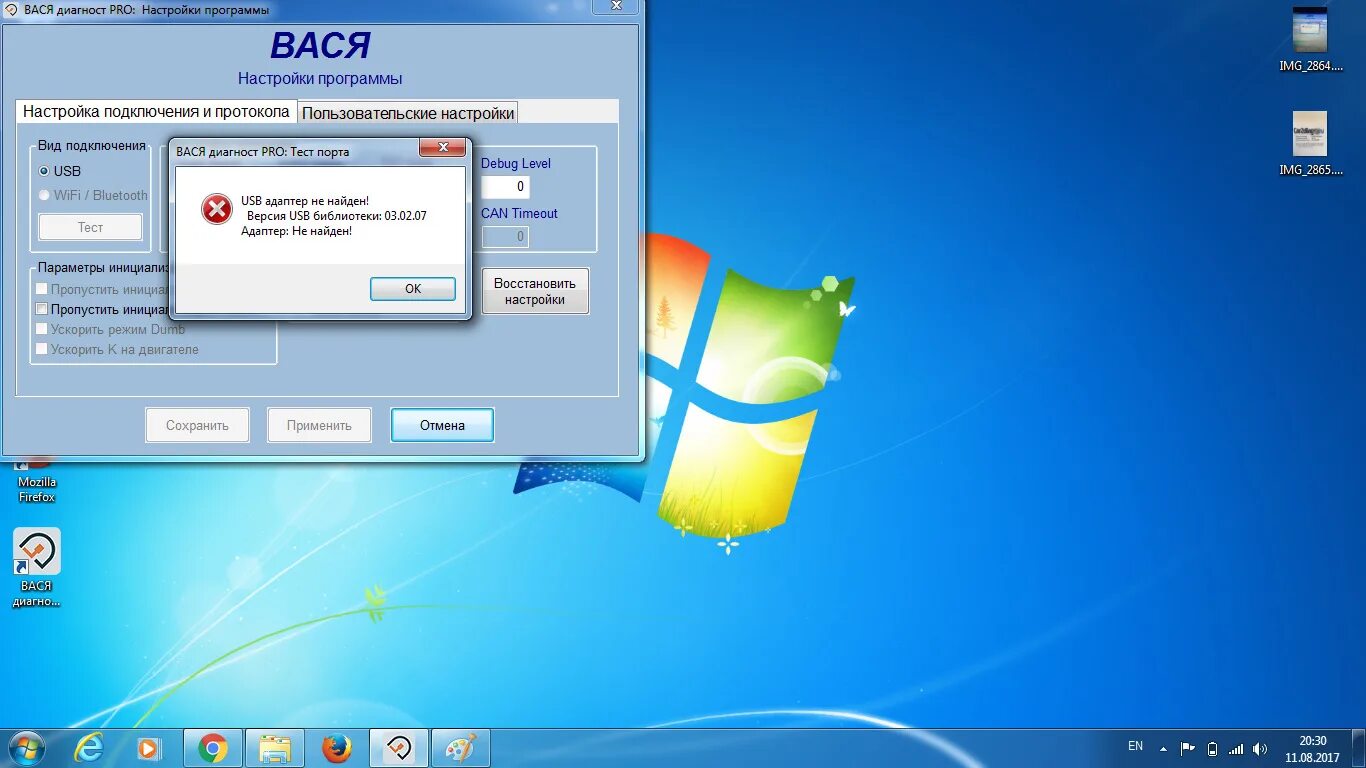
Task: Switch to Google Chrome in taskbar
Action: pos(212,748)
